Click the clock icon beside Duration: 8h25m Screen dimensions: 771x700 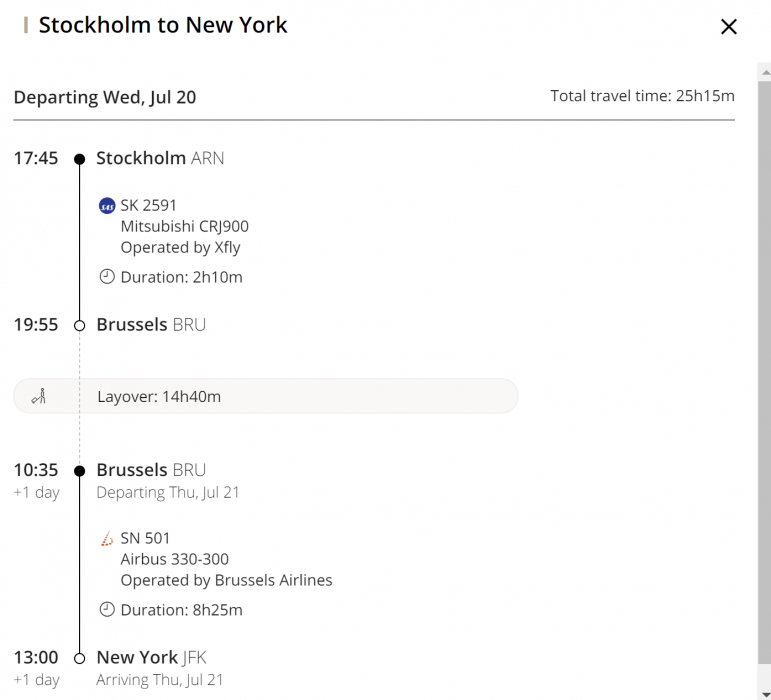click(107, 609)
